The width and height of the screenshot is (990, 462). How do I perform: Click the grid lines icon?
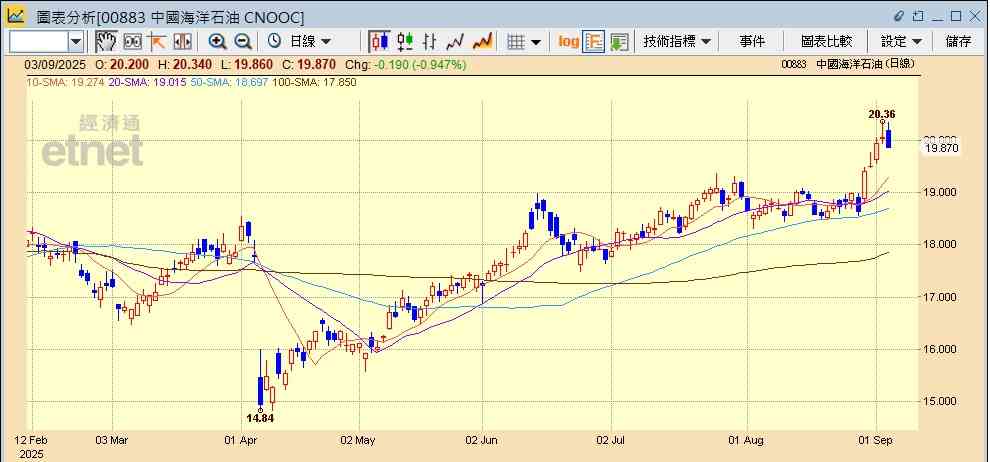click(x=516, y=42)
